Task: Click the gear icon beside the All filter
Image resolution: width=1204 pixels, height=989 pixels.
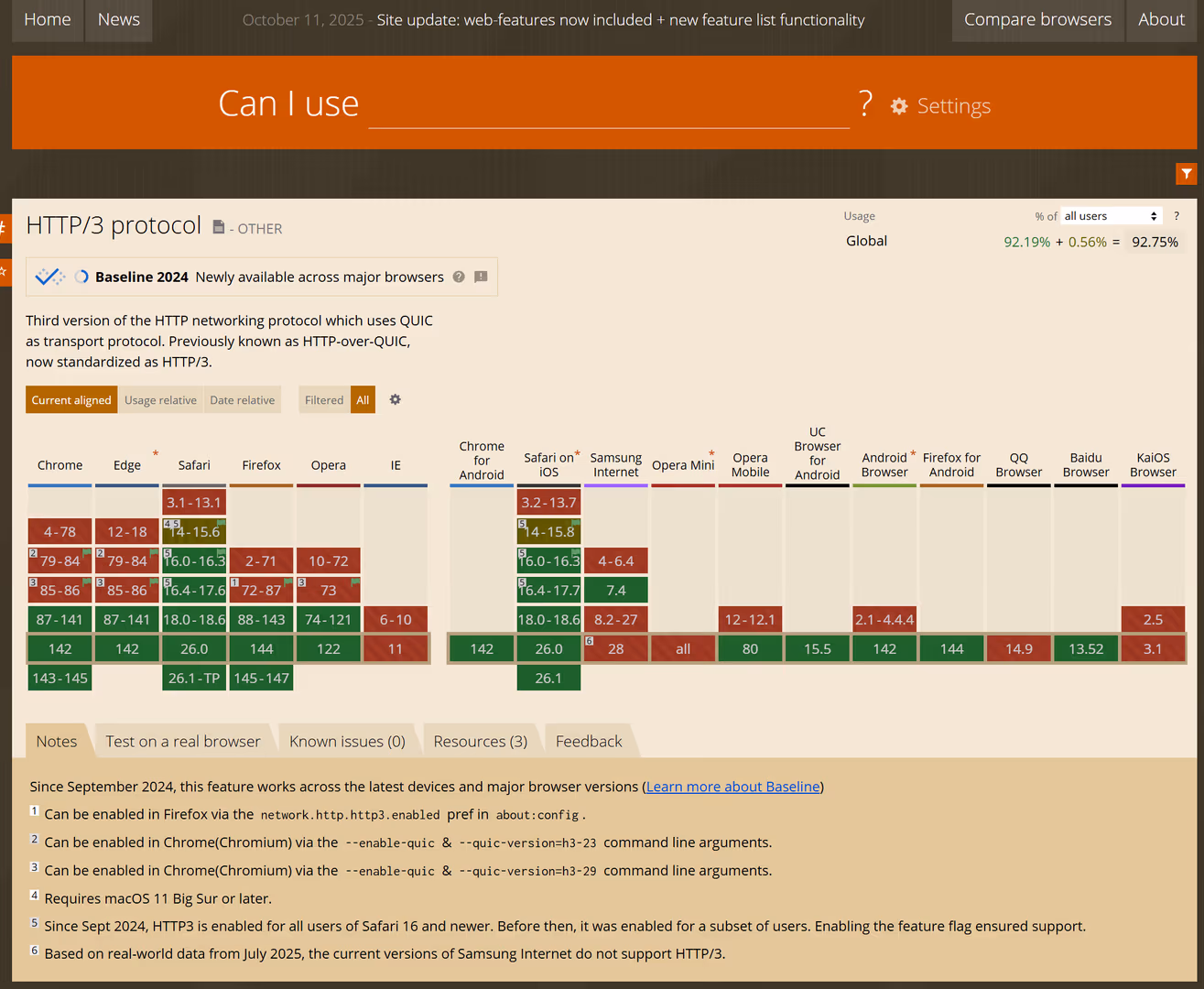Action: point(395,399)
